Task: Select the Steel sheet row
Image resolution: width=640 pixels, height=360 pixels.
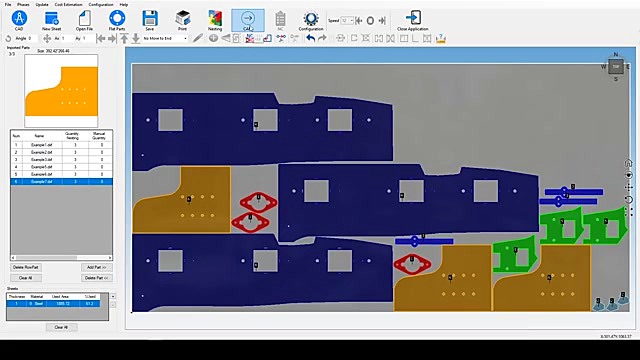Action: point(53,304)
